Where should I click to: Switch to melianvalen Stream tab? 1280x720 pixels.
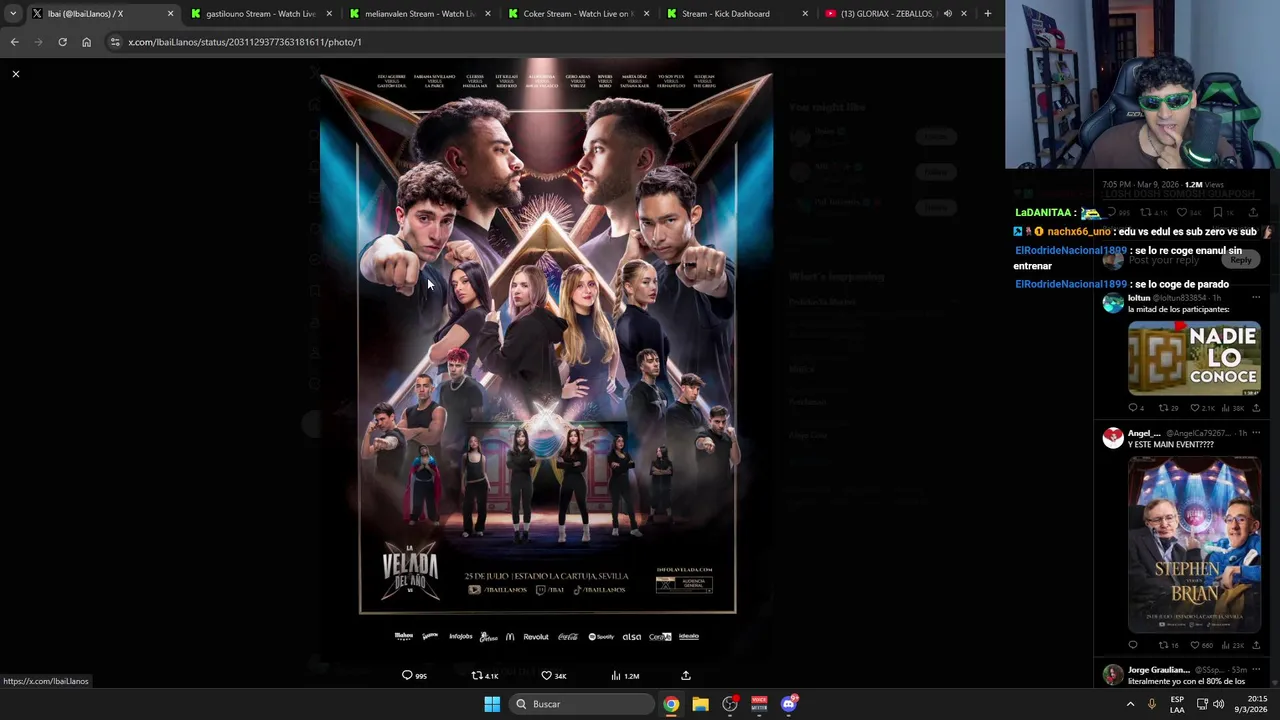(420, 14)
